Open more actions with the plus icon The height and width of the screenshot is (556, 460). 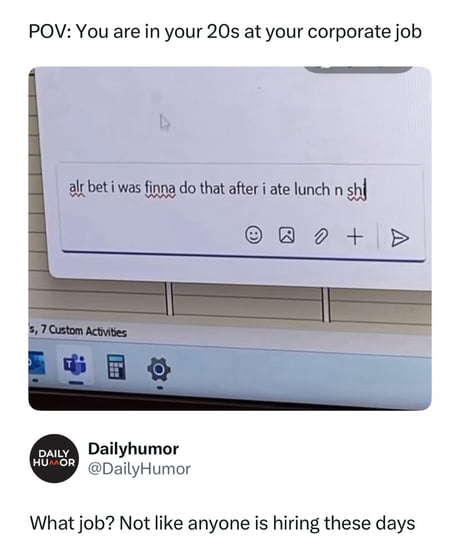(x=355, y=237)
